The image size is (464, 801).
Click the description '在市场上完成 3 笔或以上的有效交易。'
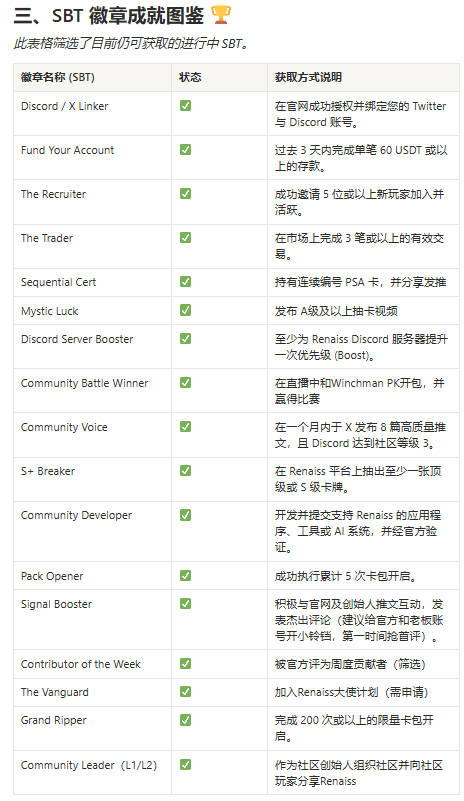(359, 246)
